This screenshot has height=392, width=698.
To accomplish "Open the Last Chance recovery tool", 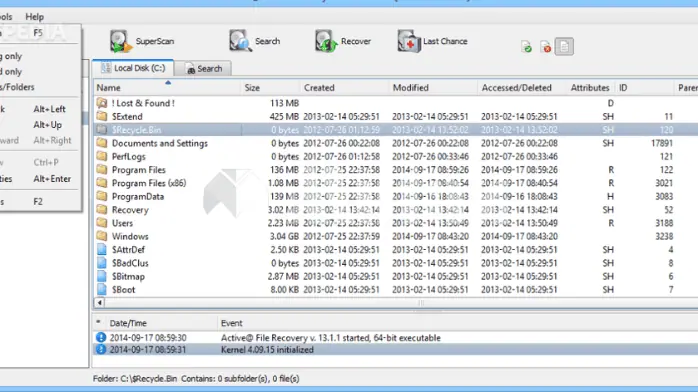I will (x=433, y=41).
